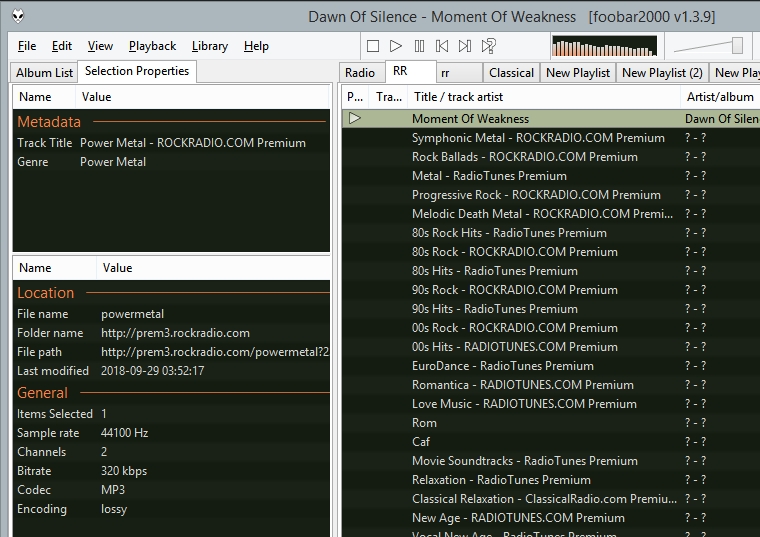Collapse the Location group header

pos(171,293)
